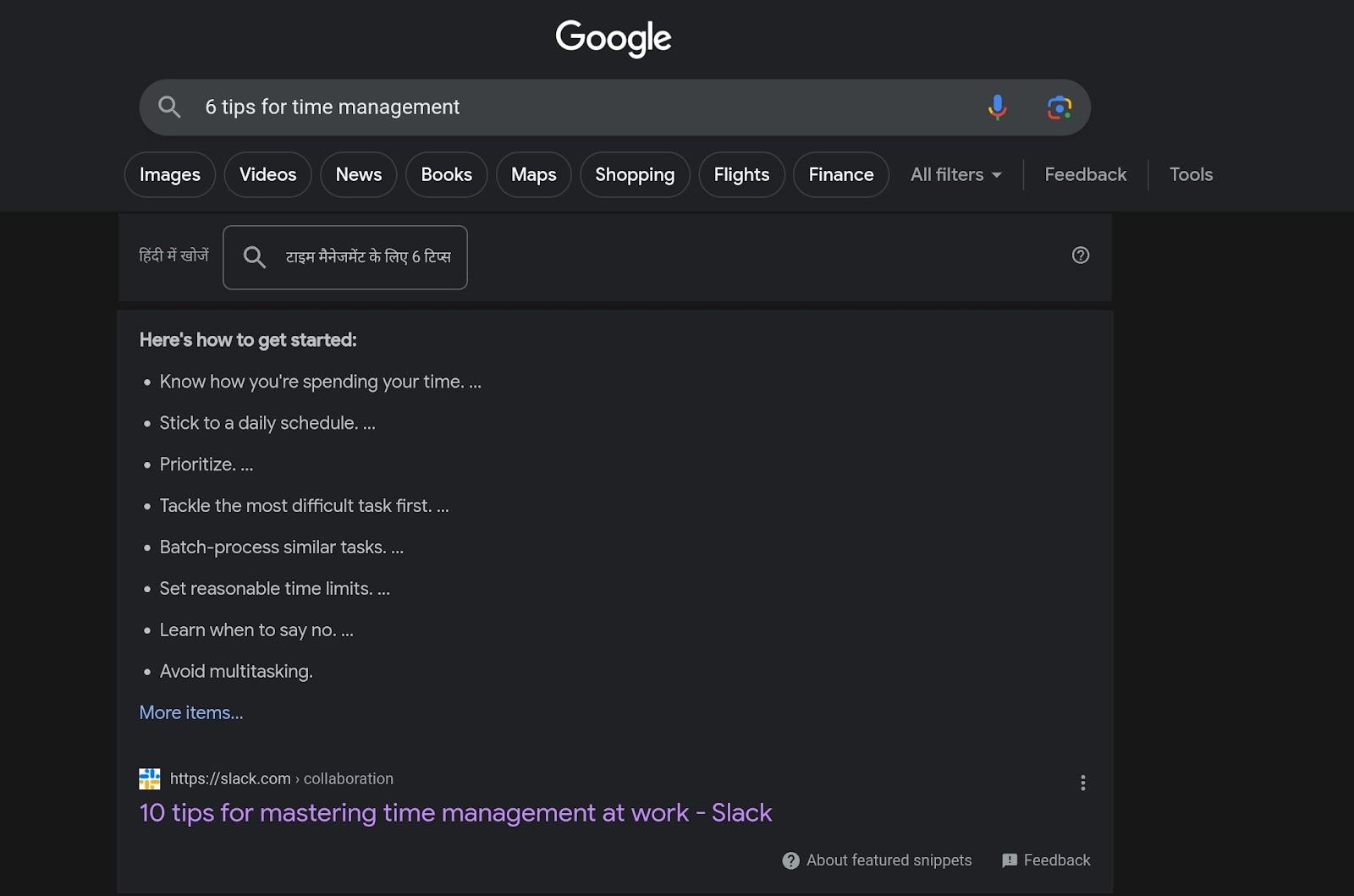
Task: Switch to Flights results
Action: [x=741, y=174]
